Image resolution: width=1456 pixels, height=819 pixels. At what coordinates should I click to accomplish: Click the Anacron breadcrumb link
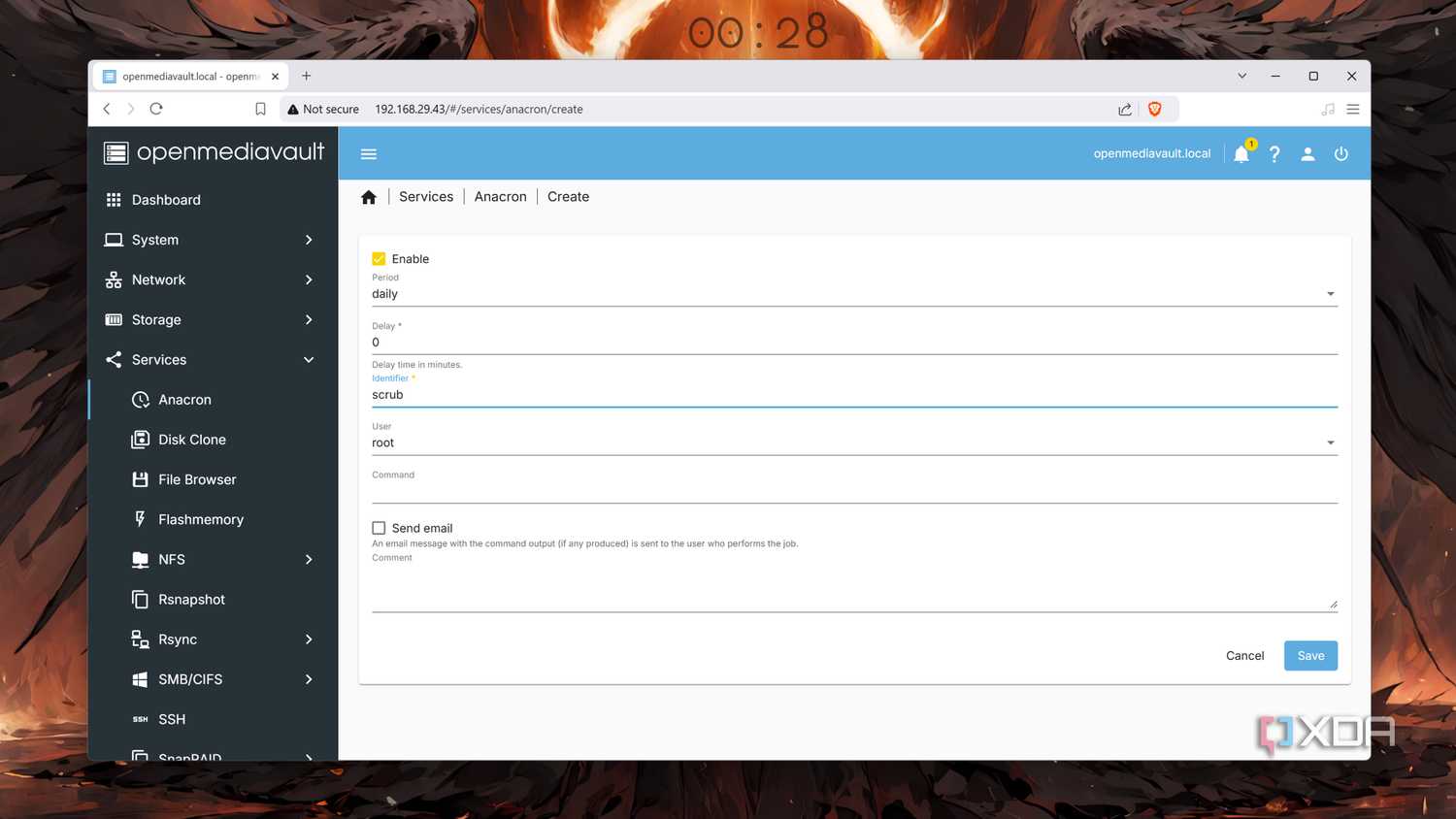point(500,197)
